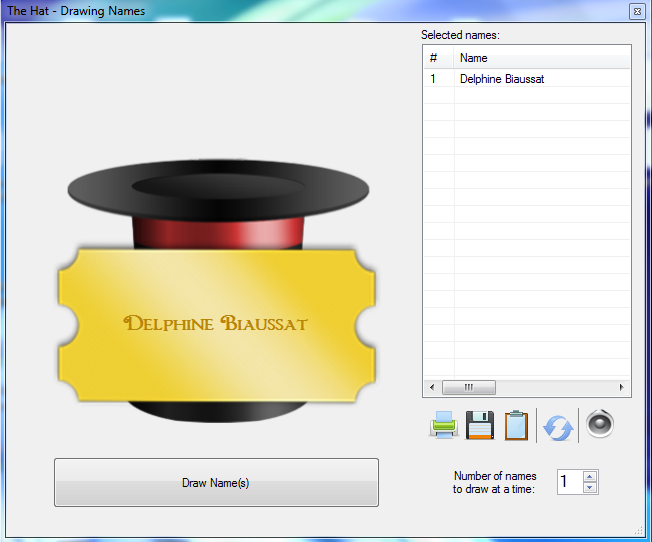The image size is (652, 542).
Task: Click the Name column header
Action: 542,58
